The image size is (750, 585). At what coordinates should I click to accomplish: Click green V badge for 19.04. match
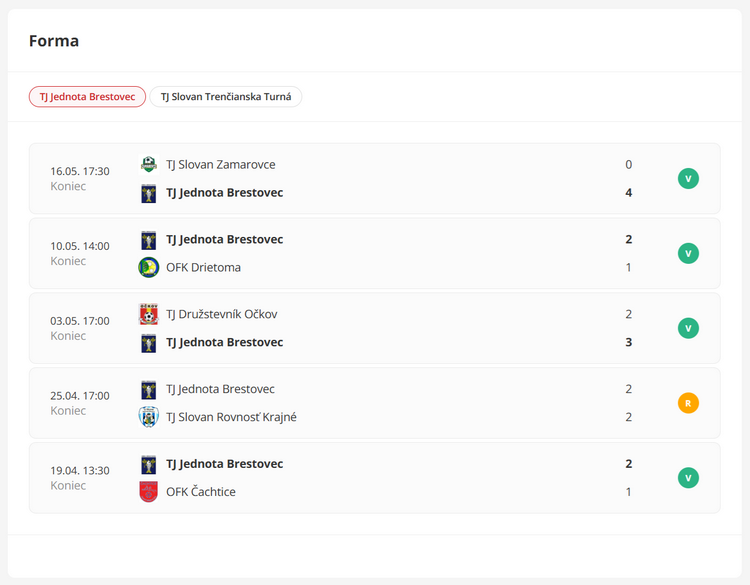(688, 478)
